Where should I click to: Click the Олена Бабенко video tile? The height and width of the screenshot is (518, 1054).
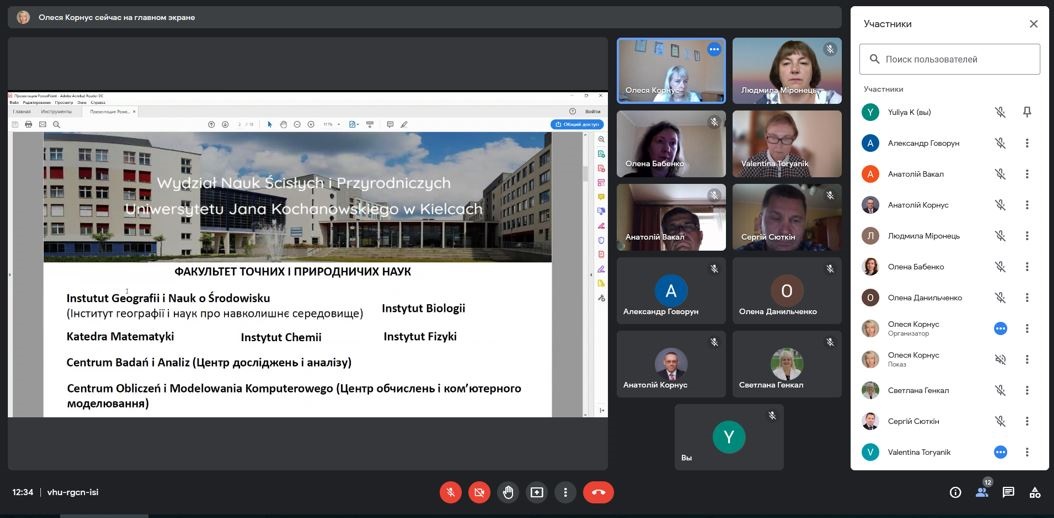(x=671, y=144)
